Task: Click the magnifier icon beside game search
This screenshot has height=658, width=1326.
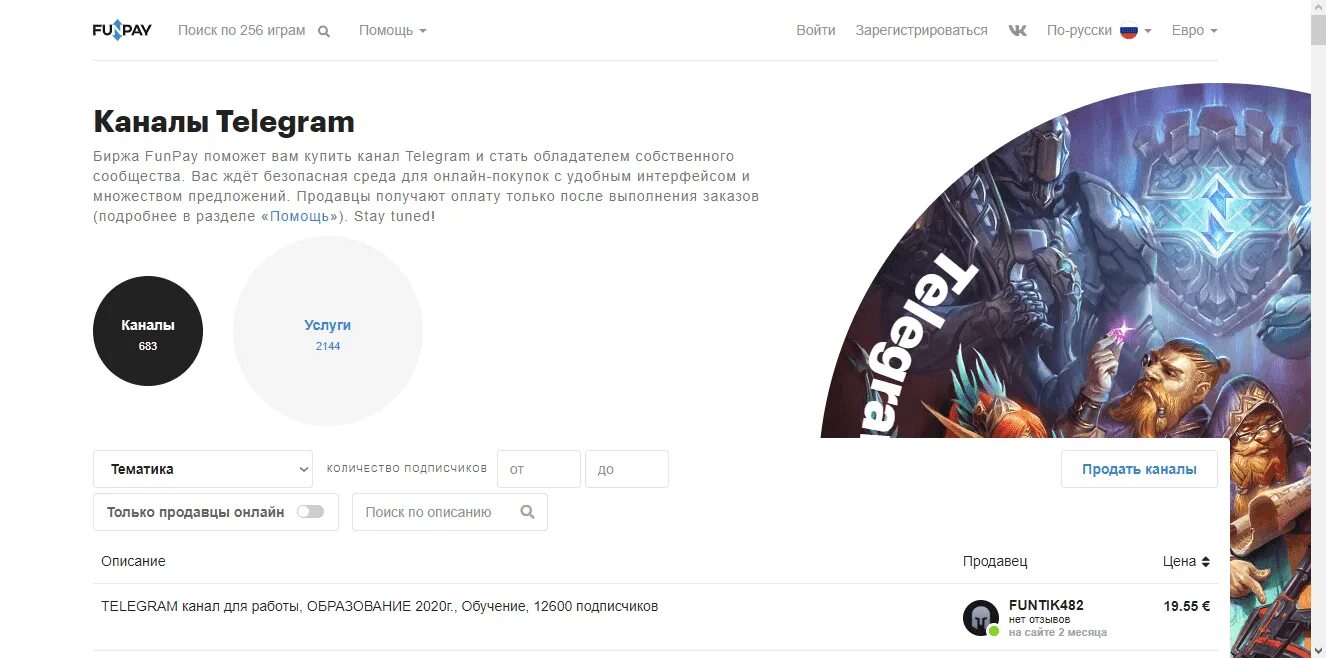Action: pos(324,31)
